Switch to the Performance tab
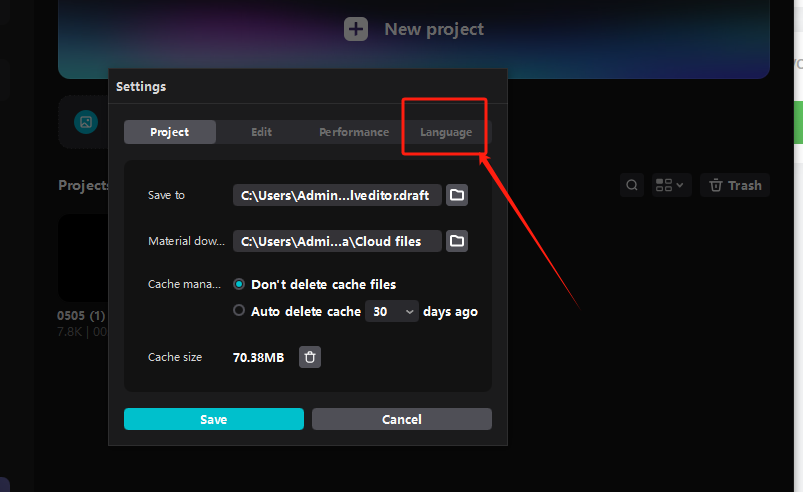Viewport: 803px width, 492px height. pyautogui.click(x=354, y=132)
